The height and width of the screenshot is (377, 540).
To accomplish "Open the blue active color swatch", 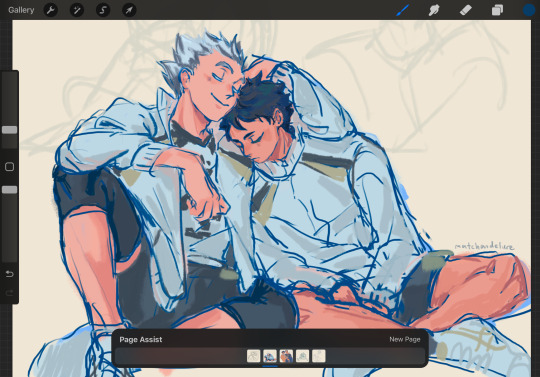I will coord(529,10).
